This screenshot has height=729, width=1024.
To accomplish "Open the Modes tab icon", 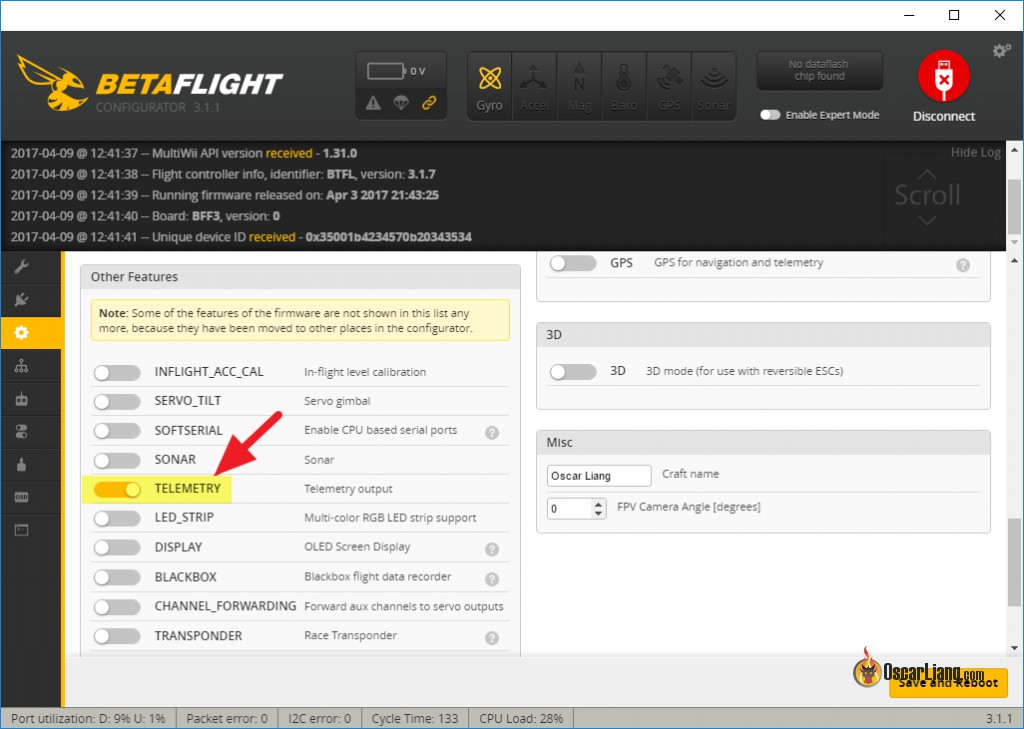I will (22, 432).
